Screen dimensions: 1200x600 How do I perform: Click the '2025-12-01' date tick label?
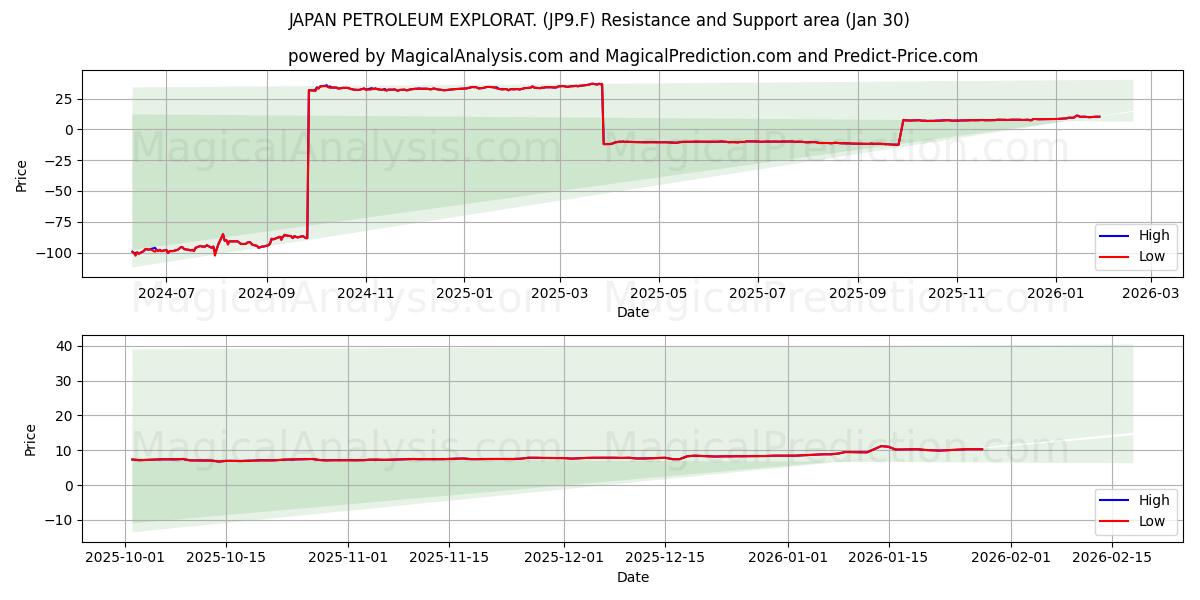coord(564,559)
